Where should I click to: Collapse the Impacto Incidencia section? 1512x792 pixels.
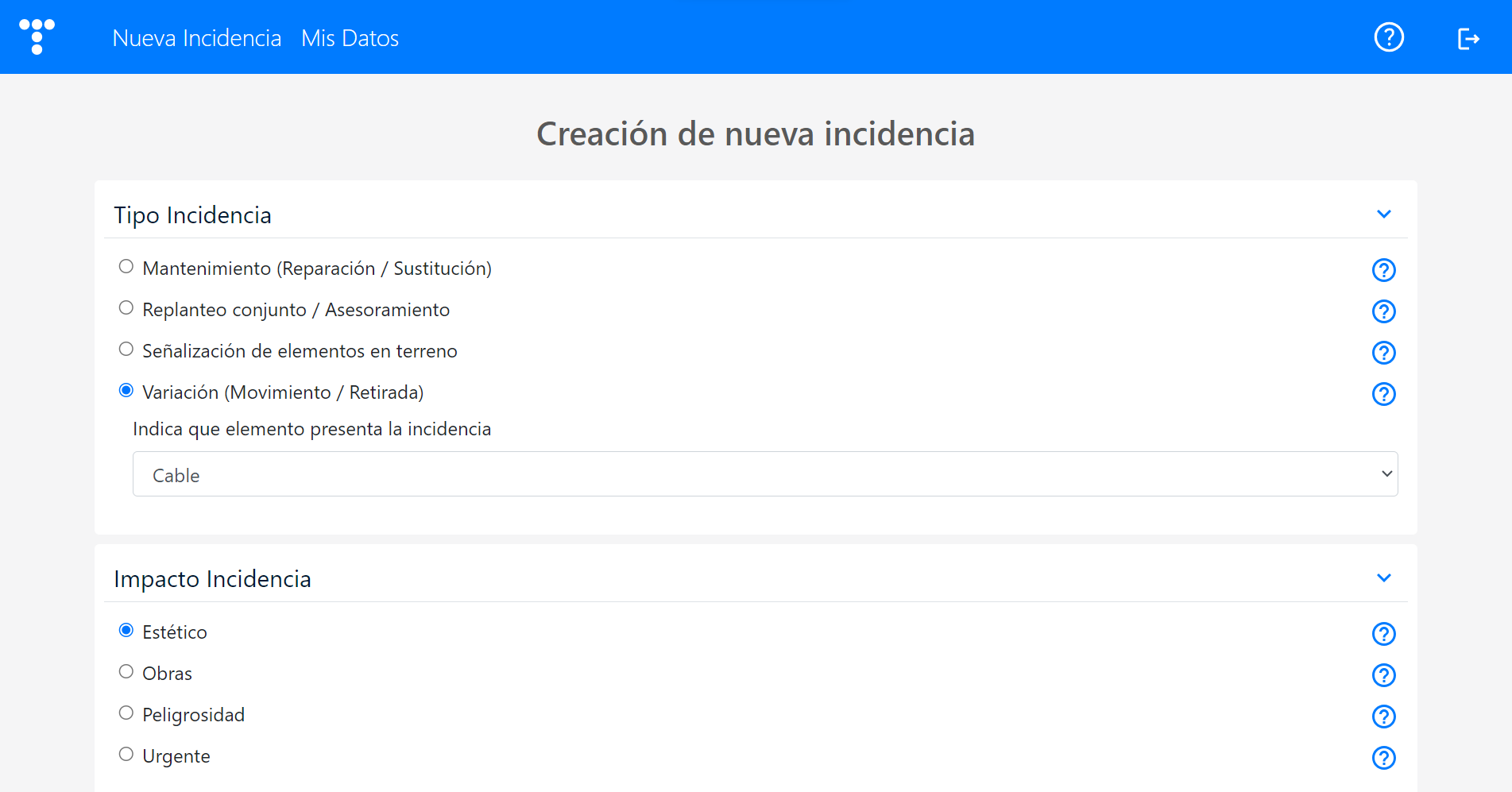point(1383,578)
